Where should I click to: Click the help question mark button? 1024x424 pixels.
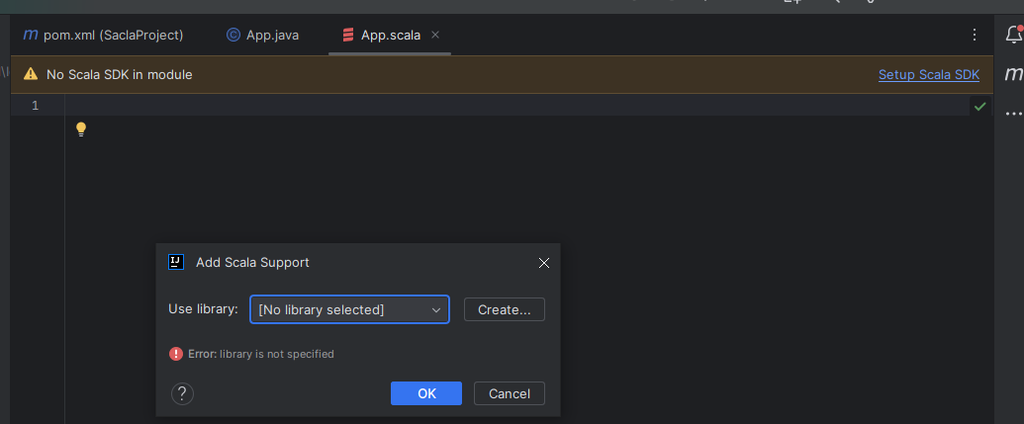point(182,394)
